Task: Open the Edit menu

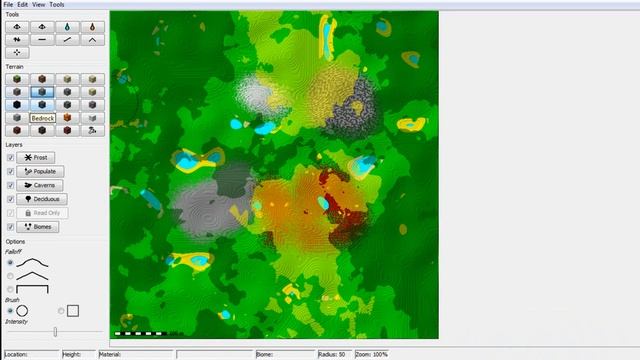Action: point(22,4)
